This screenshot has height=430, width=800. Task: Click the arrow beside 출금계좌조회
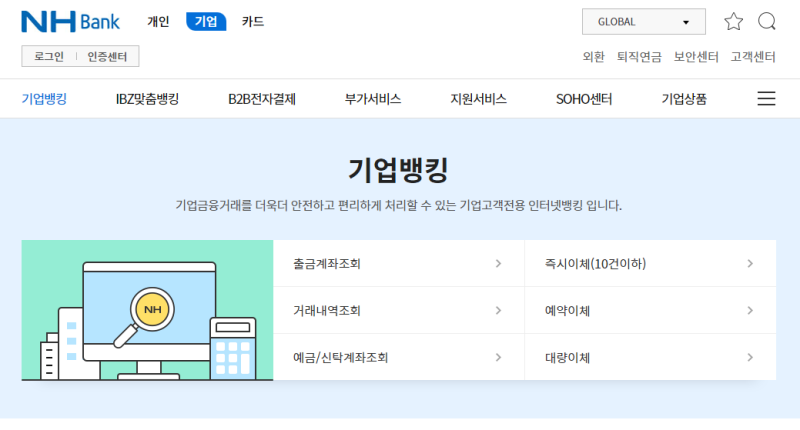tap(498, 263)
